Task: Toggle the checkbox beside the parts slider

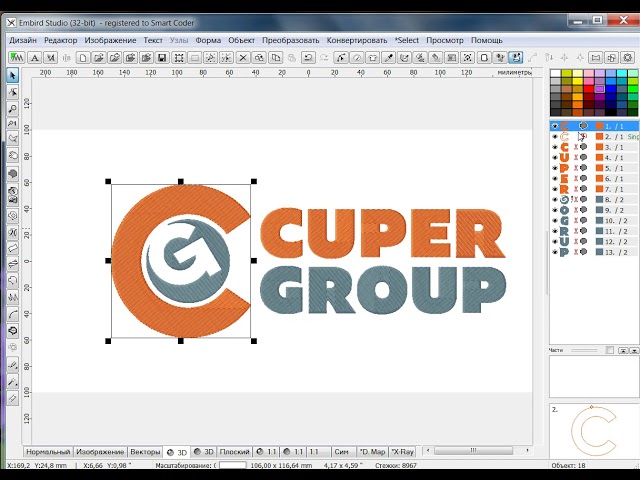Action: pos(609,350)
